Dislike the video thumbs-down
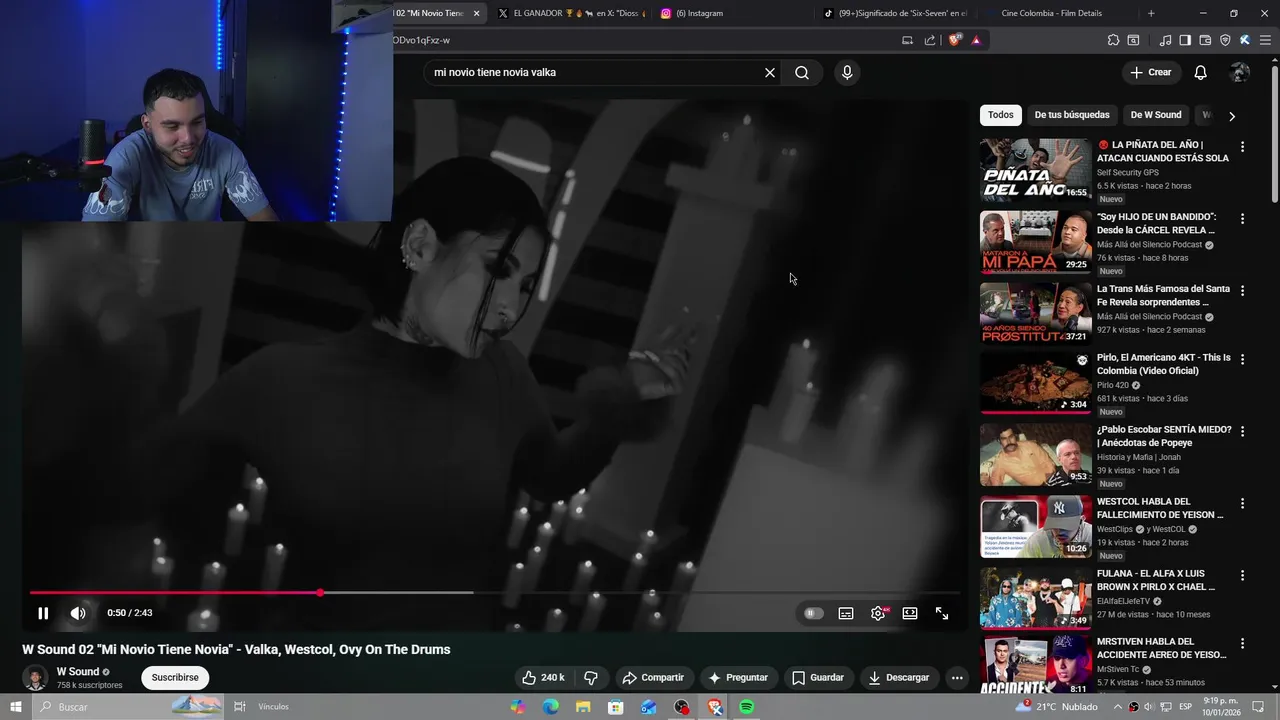 (x=591, y=677)
